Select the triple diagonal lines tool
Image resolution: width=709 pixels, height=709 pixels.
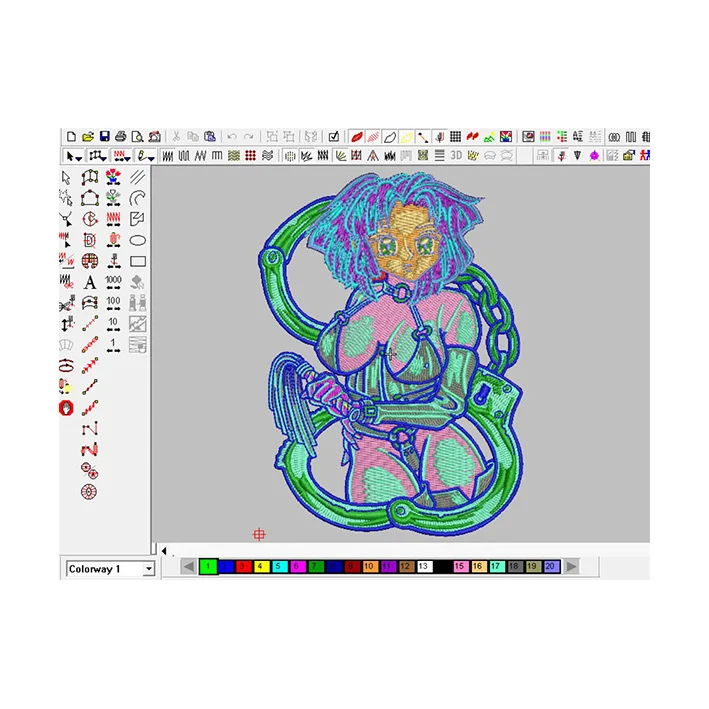(137, 177)
